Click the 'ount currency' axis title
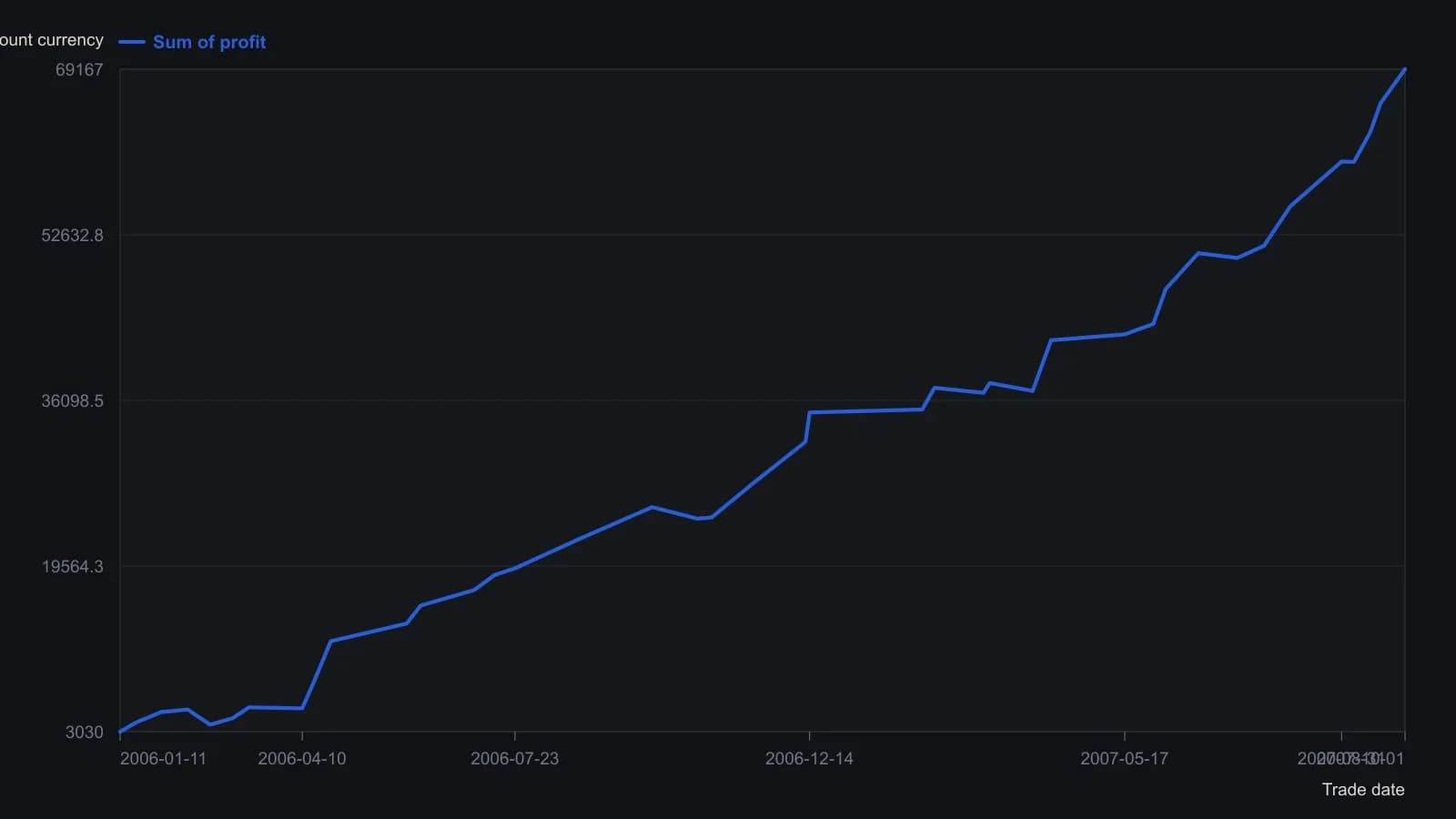 tap(52, 40)
